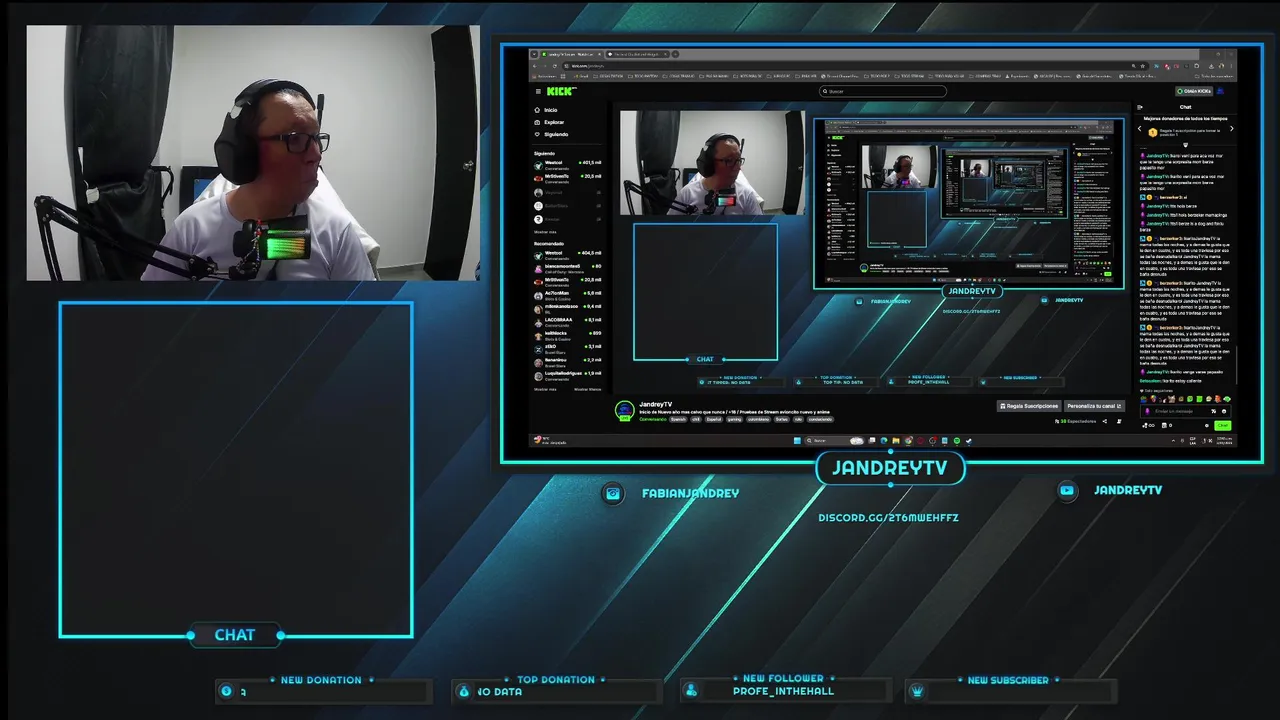Click the YouTube icon beside JANDREYTV
The width and height of the screenshot is (1280, 720).
click(x=1067, y=490)
